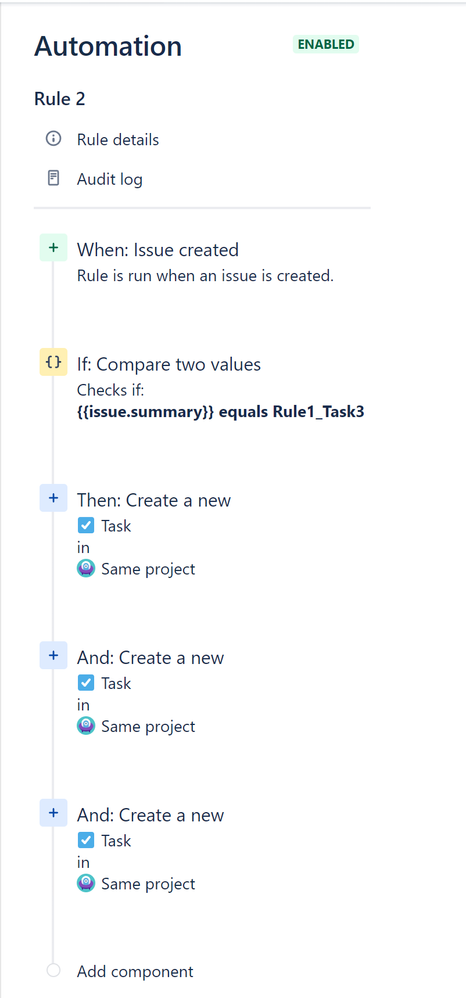The width and height of the screenshot is (466, 998).
Task: Click the Add component circle marker
Action: tap(53, 971)
